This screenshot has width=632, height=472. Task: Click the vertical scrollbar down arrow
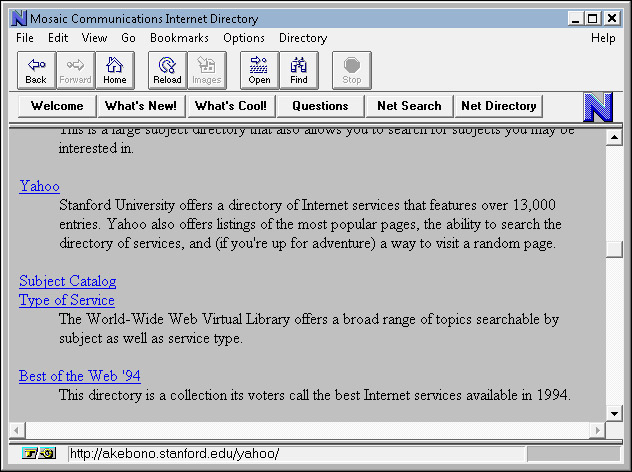(614, 414)
